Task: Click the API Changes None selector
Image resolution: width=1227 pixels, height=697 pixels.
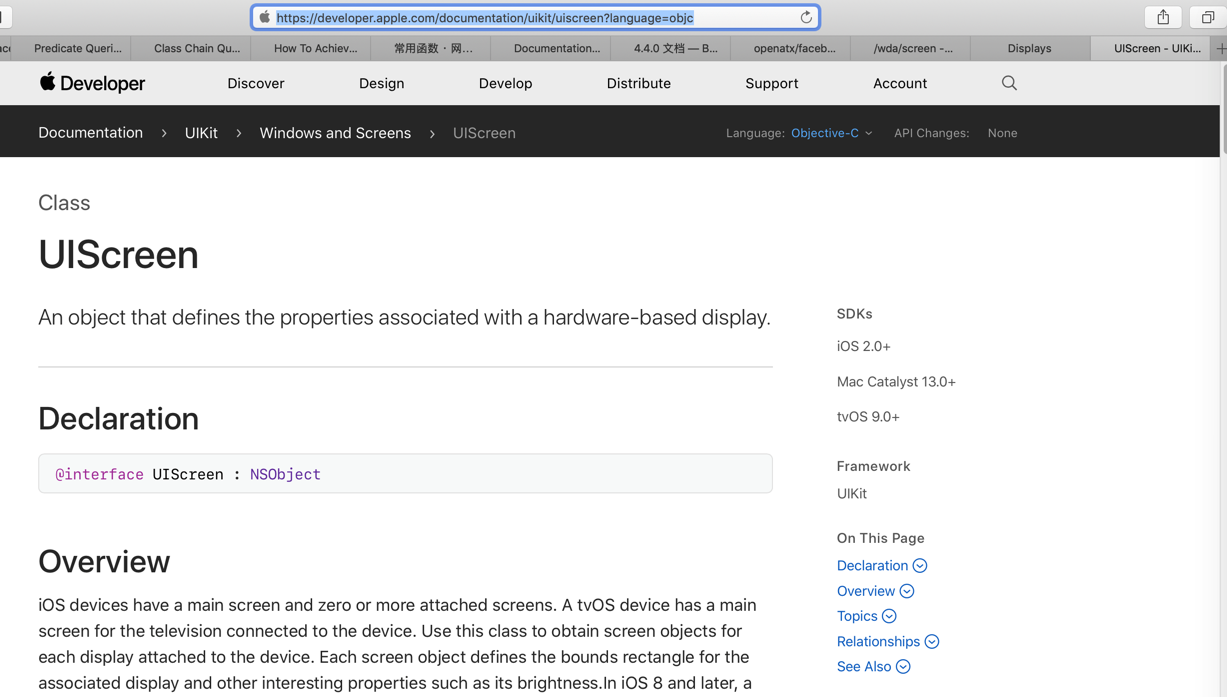Action: [1002, 133]
